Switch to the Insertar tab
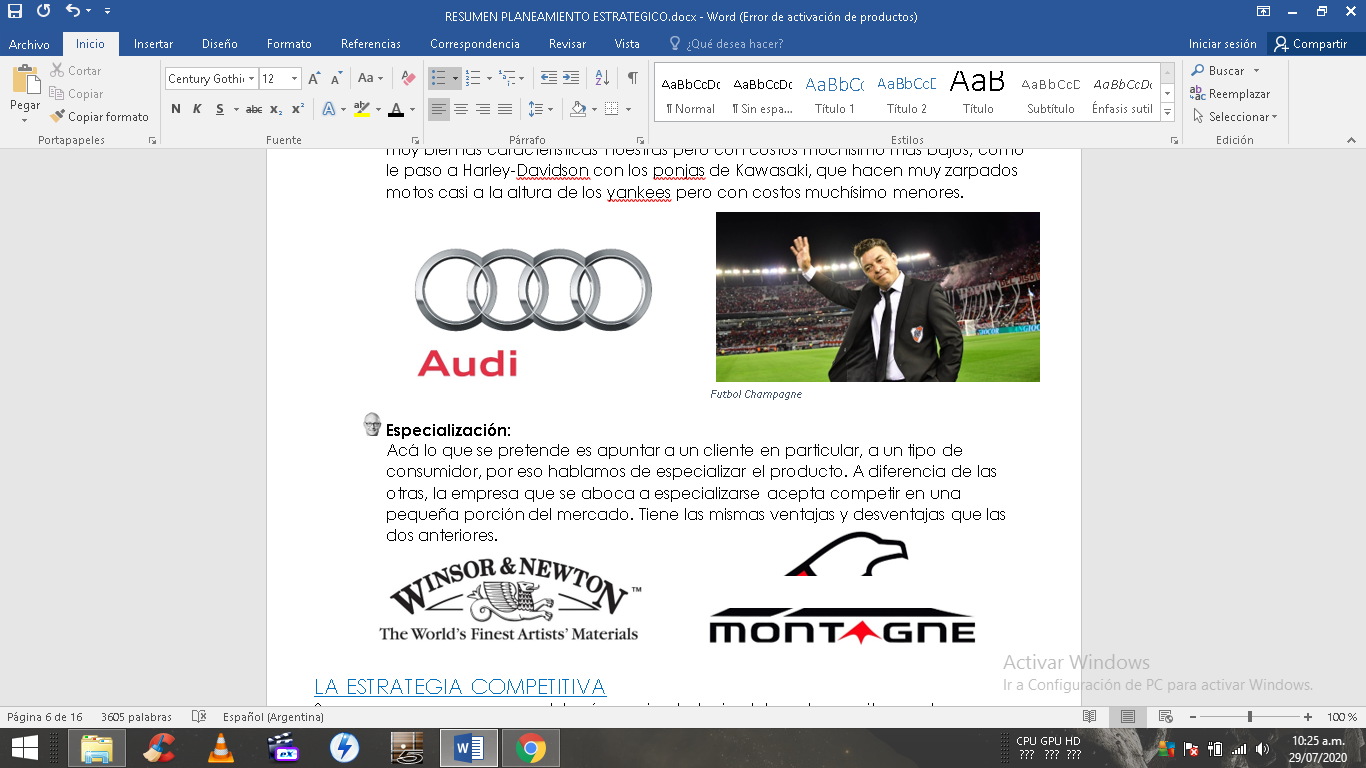 click(x=153, y=44)
